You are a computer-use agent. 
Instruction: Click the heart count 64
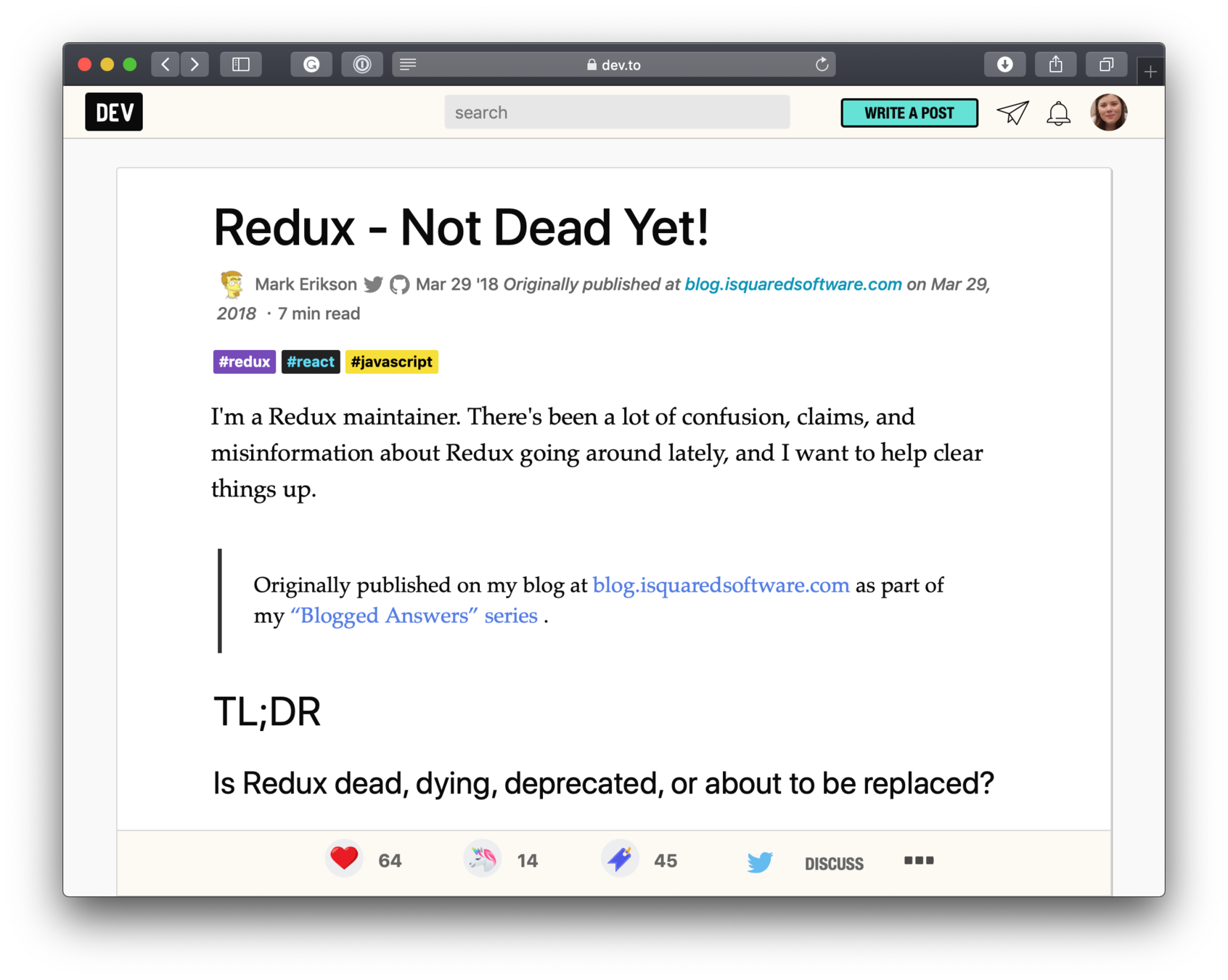pos(390,861)
